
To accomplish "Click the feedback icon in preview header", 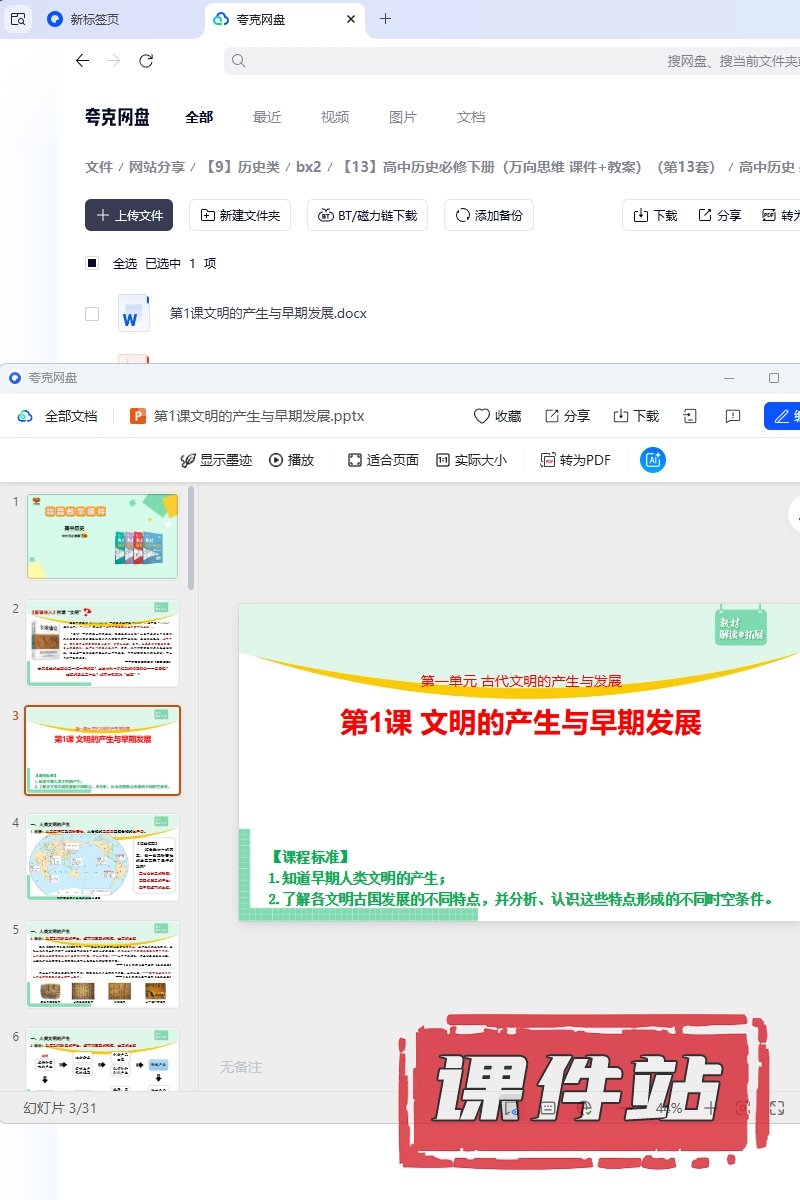I will coord(733,416).
